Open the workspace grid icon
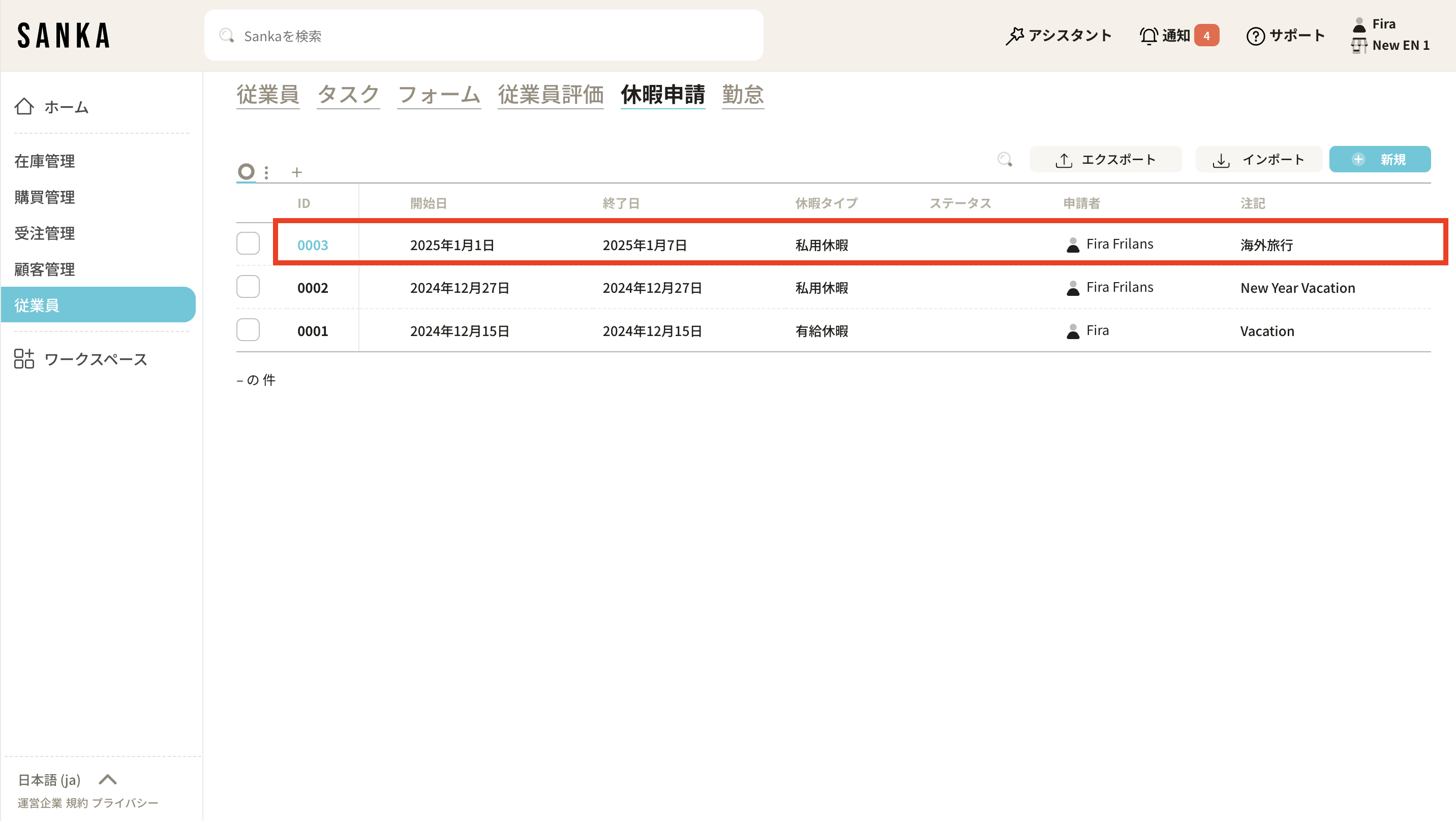Viewport: 1456px width, 821px height. [x=24, y=359]
